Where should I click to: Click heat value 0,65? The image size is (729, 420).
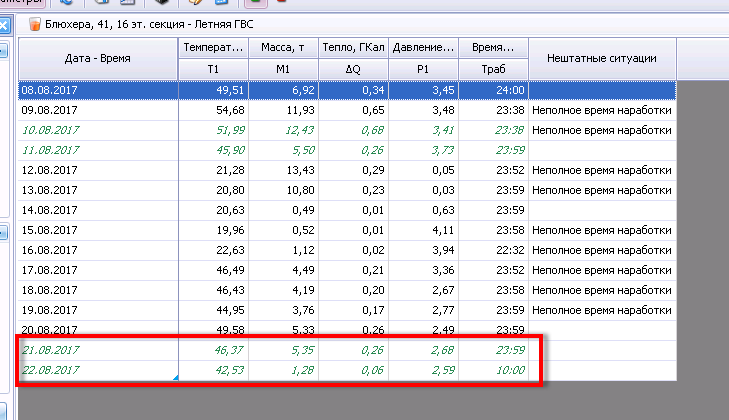click(373, 110)
